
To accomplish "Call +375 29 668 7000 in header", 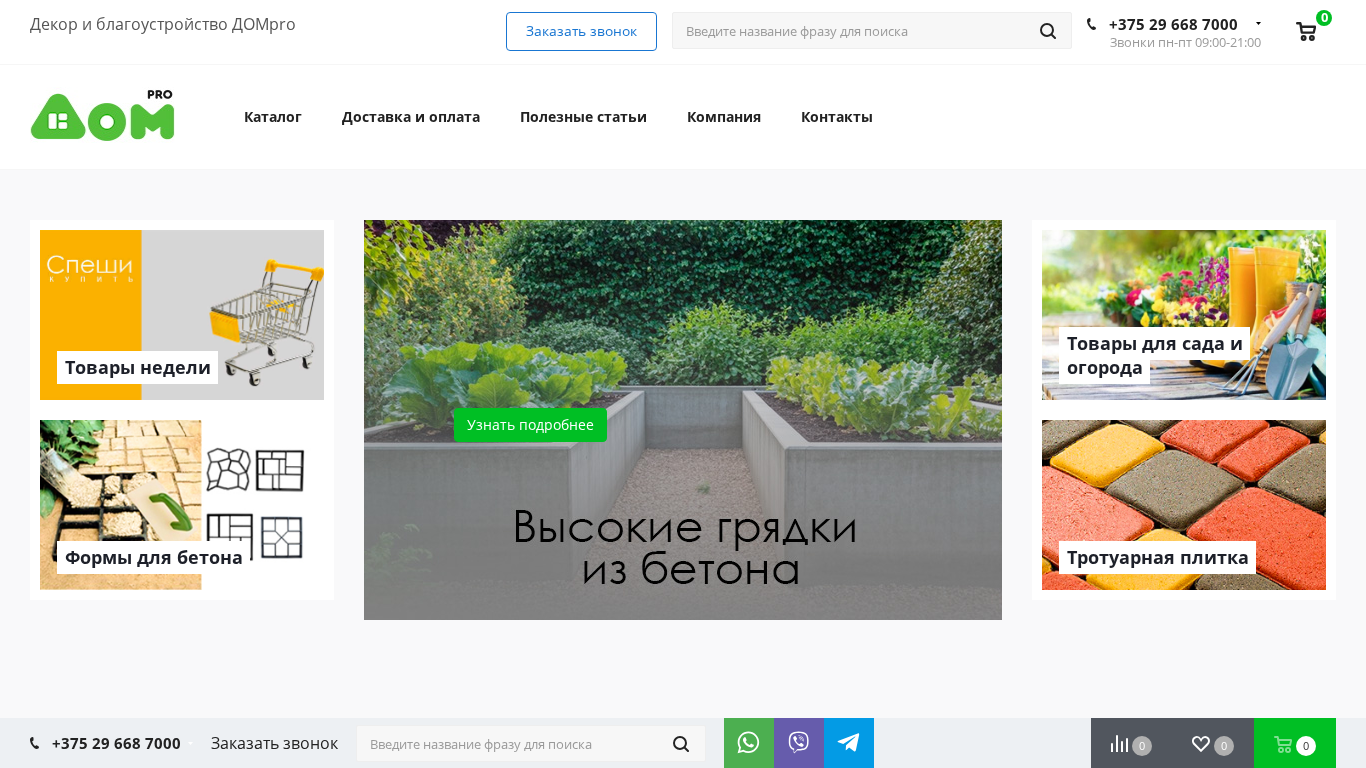I will click(1173, 24).
